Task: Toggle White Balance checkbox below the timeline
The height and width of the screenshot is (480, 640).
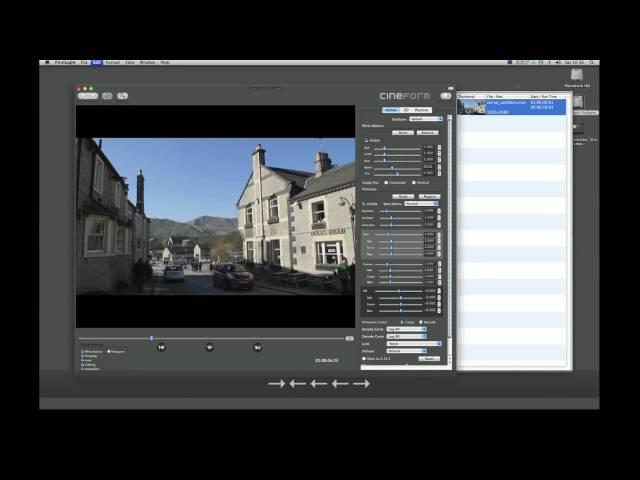Action: (x=82, y=351)
